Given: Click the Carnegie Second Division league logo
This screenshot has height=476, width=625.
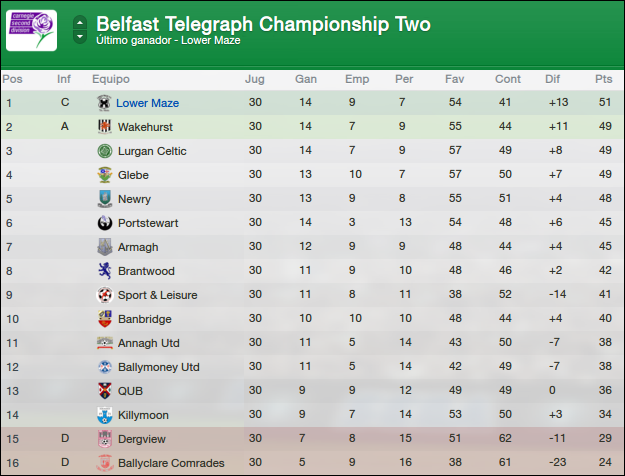Looking at the screenshot, I should click(x=31, y=30).
